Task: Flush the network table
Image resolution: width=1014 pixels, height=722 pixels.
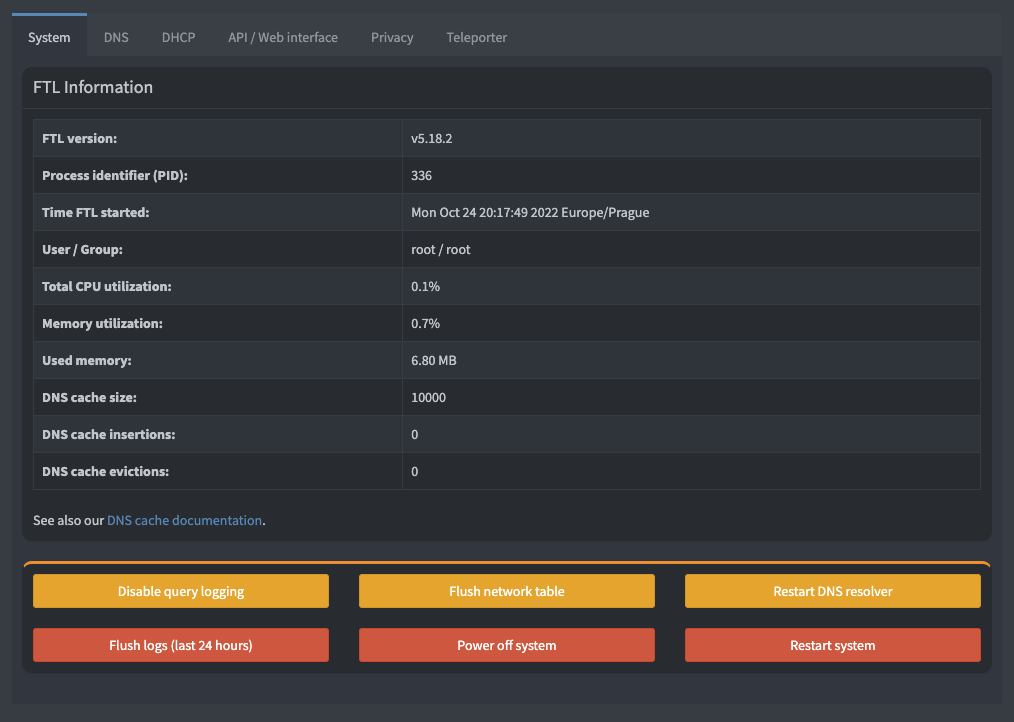Action: coord(506,591)
